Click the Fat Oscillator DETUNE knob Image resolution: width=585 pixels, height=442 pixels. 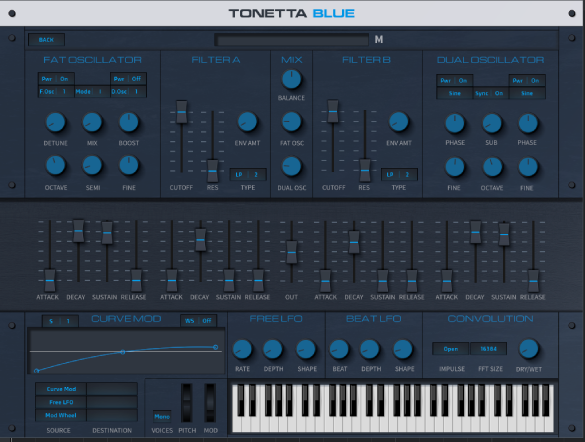(x=56, y=122)
